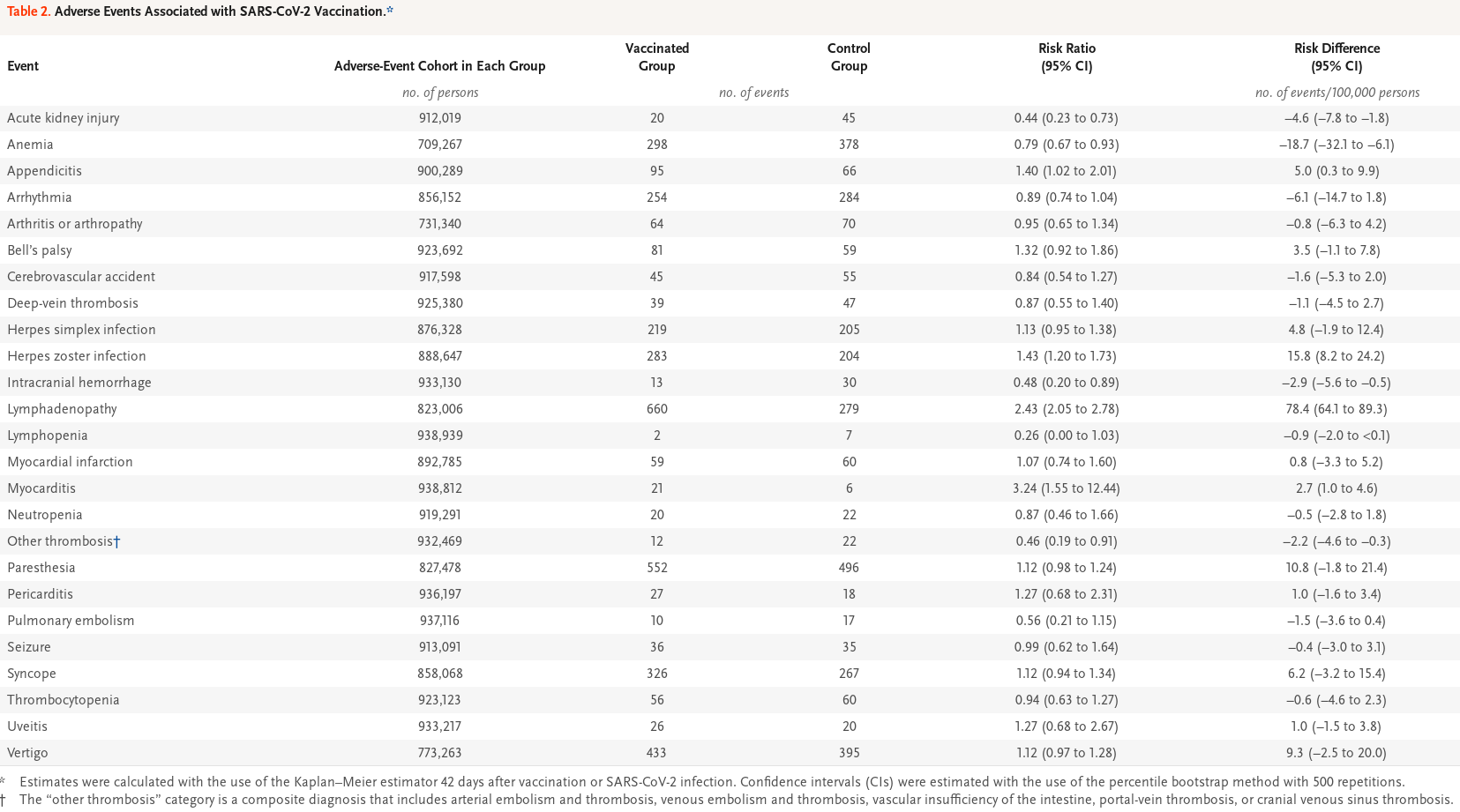Screen dimensions: 1460x812
Task: Click the Event column header
Action: click(23, 66)
